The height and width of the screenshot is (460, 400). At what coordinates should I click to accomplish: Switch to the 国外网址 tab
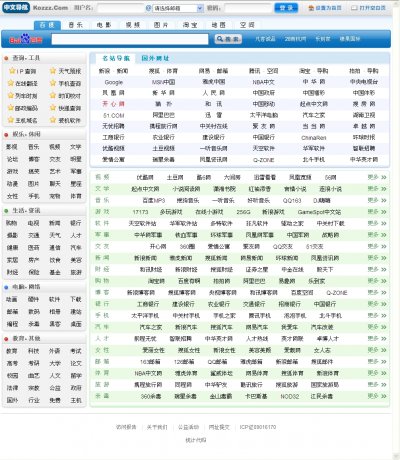155,58
